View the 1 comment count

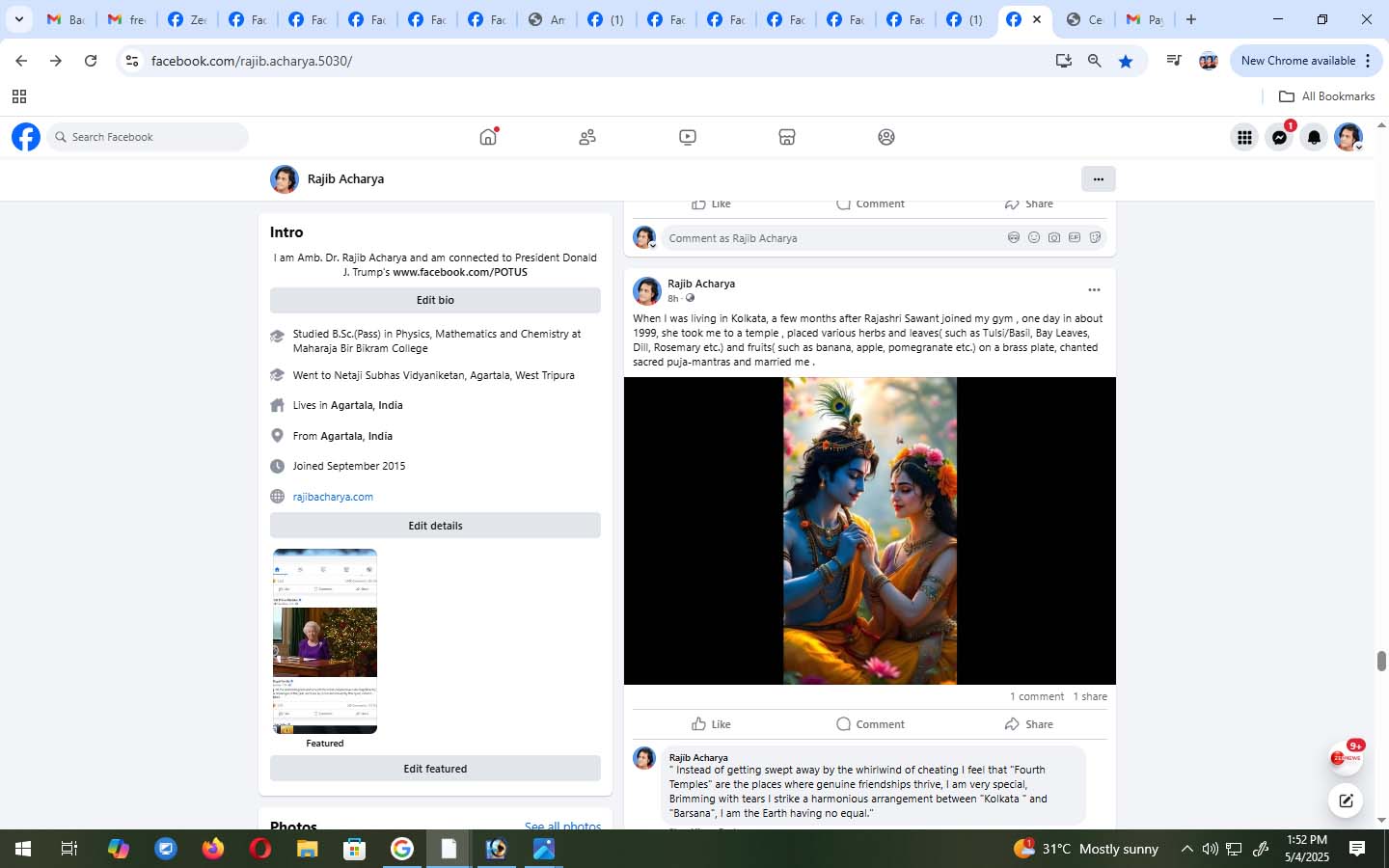pyautogui.click(x=1037, y=696)
